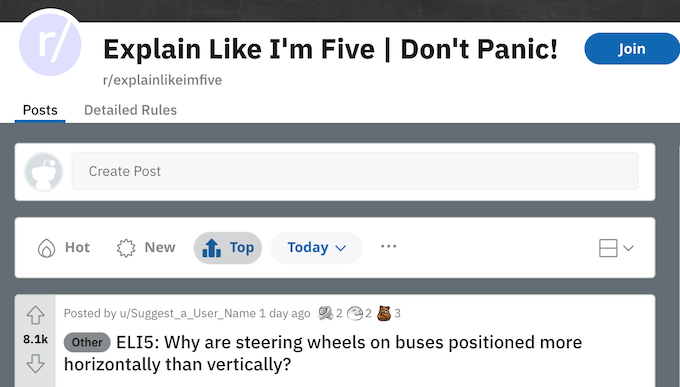680x387 pixels.
Task: Select the Posts tab
Action: click(40, 110)
